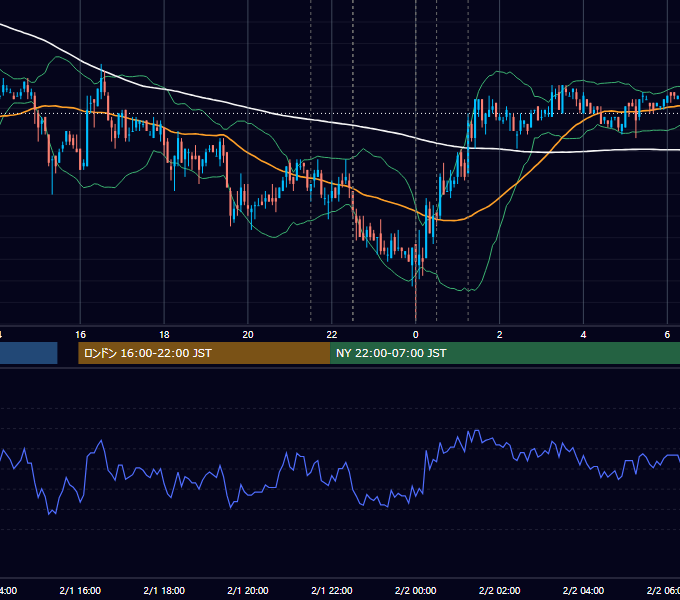Click the 2/1 20:00 date label

pyautogui.click(x=248, y=590)
